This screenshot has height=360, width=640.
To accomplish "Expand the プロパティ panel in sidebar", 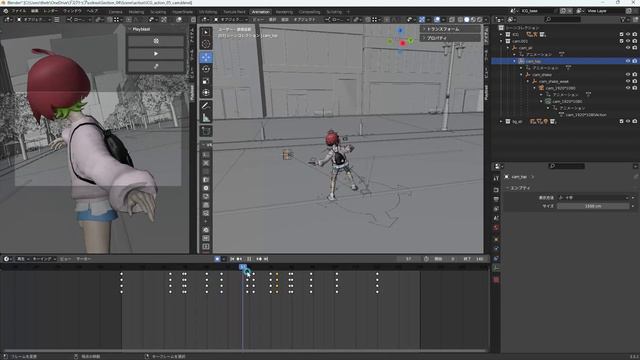I will tap(450, 38).
